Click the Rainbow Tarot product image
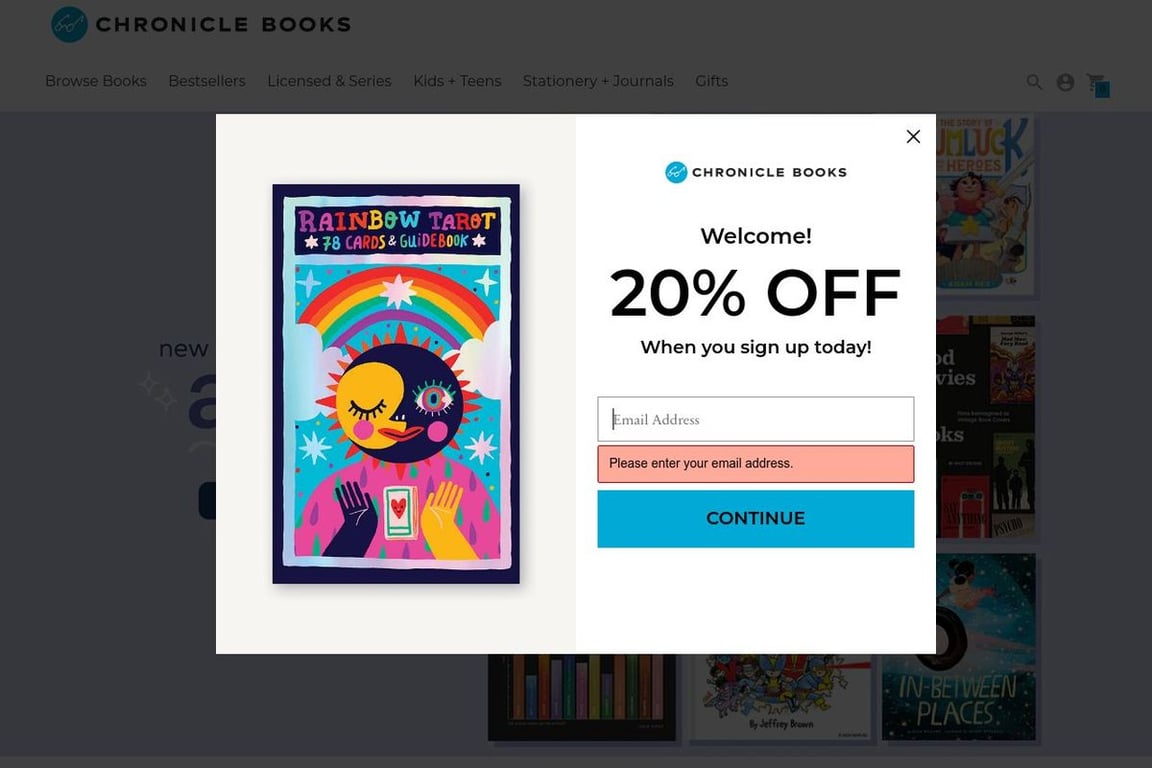The width and height of the screenshot is (1152, 768). [396, 384]
